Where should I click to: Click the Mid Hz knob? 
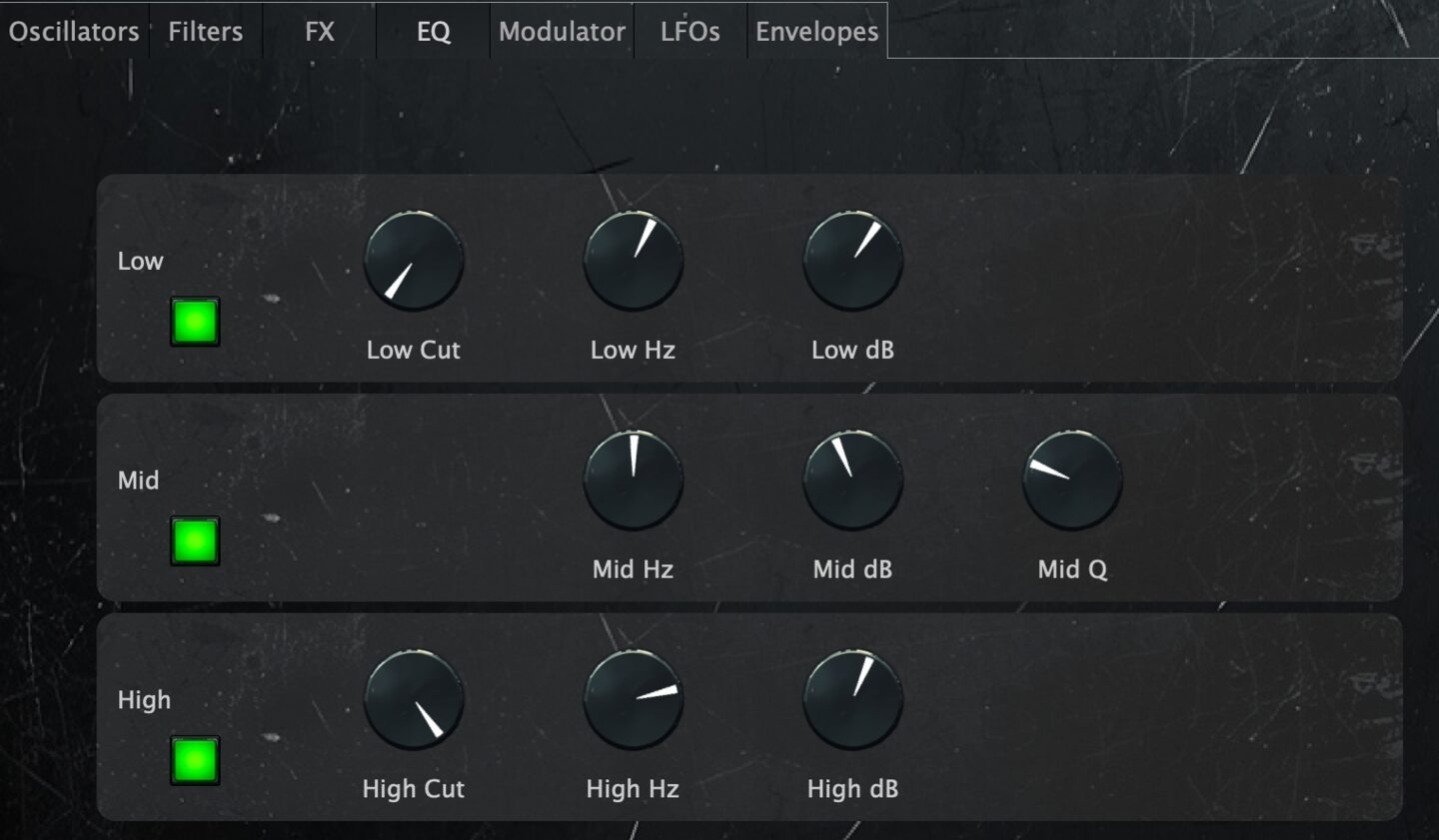634,479
